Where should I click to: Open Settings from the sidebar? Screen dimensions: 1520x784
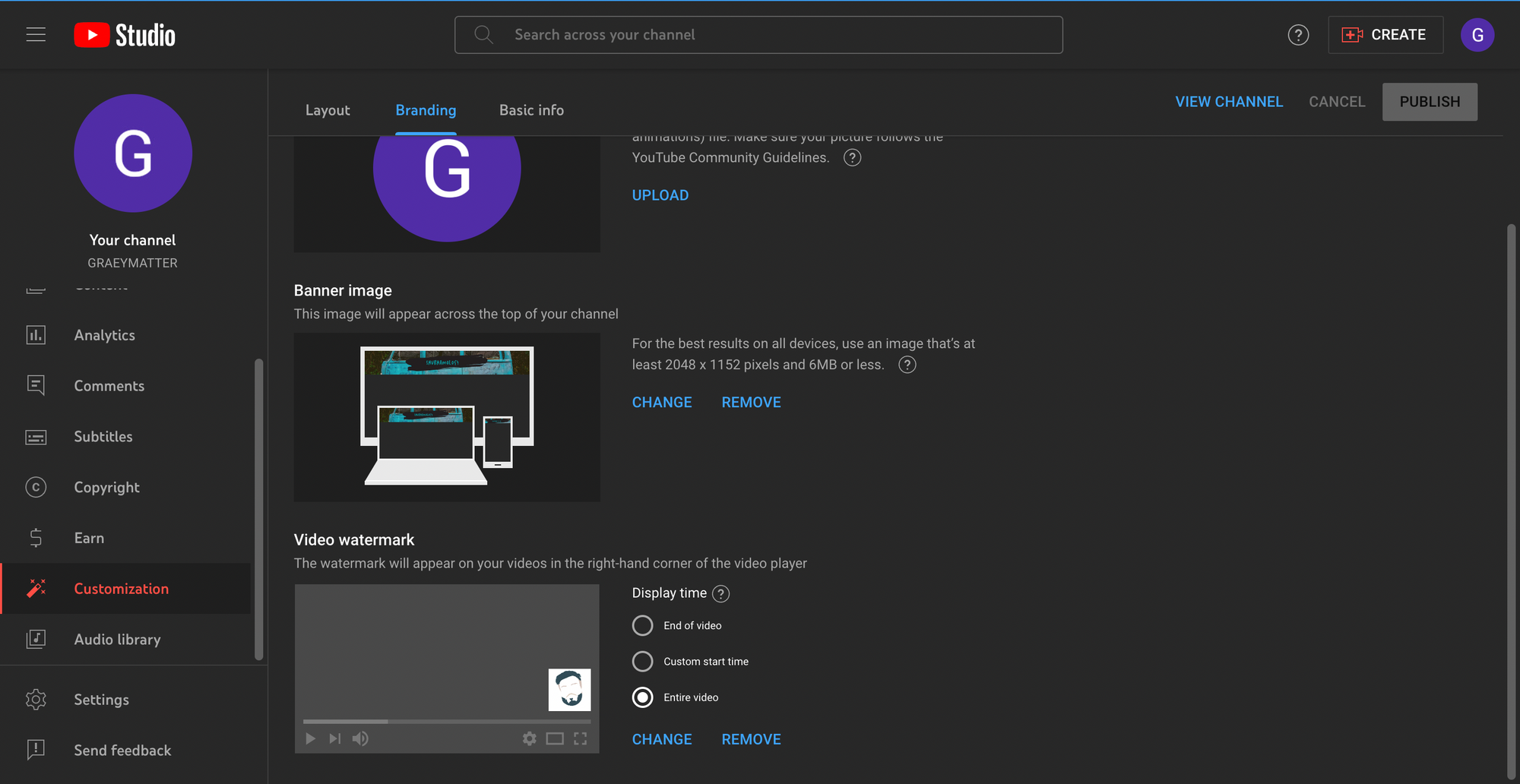[x=101, y=700]
